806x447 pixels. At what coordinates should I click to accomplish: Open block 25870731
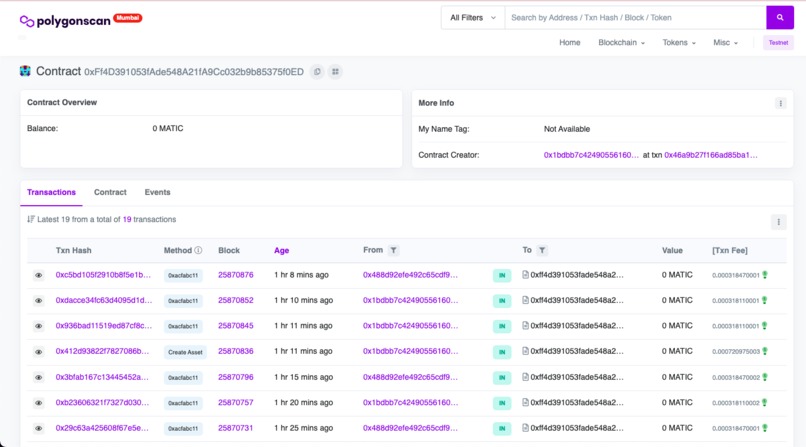[x=235, y=428]
